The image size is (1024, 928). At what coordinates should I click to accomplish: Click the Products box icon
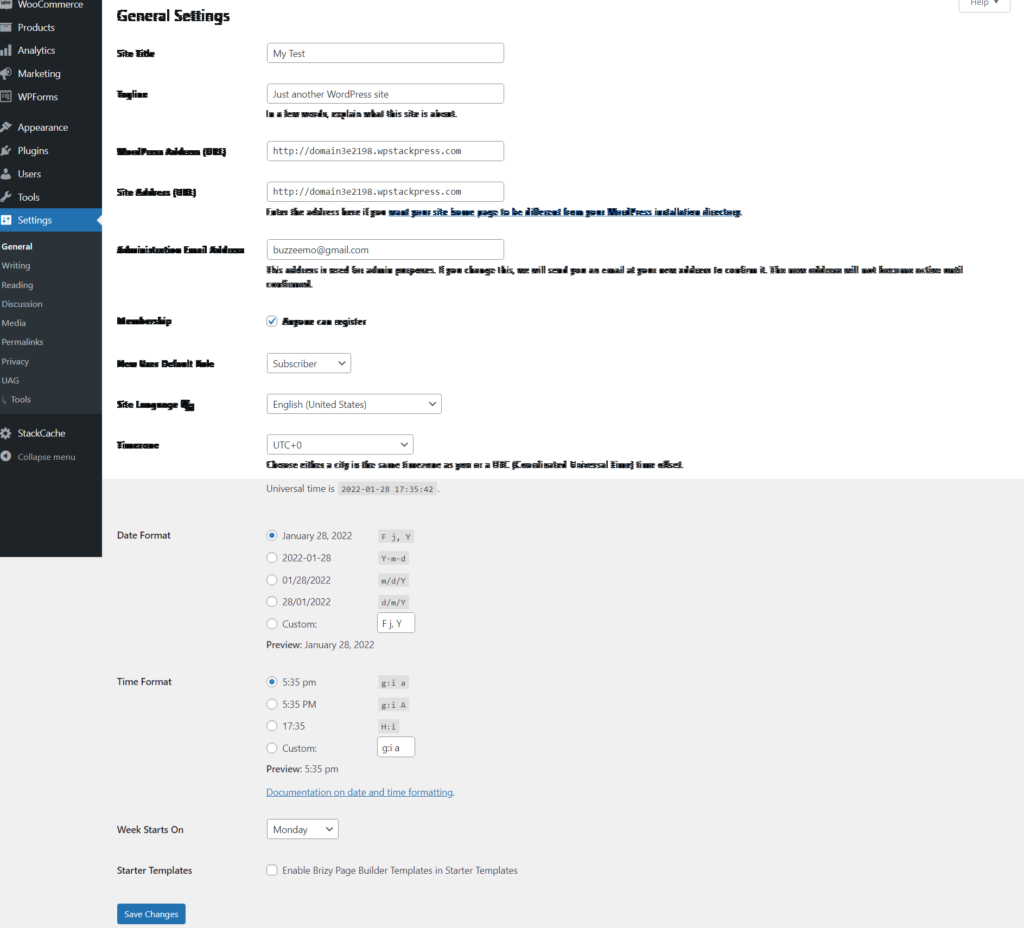click(x=6, y=27)
